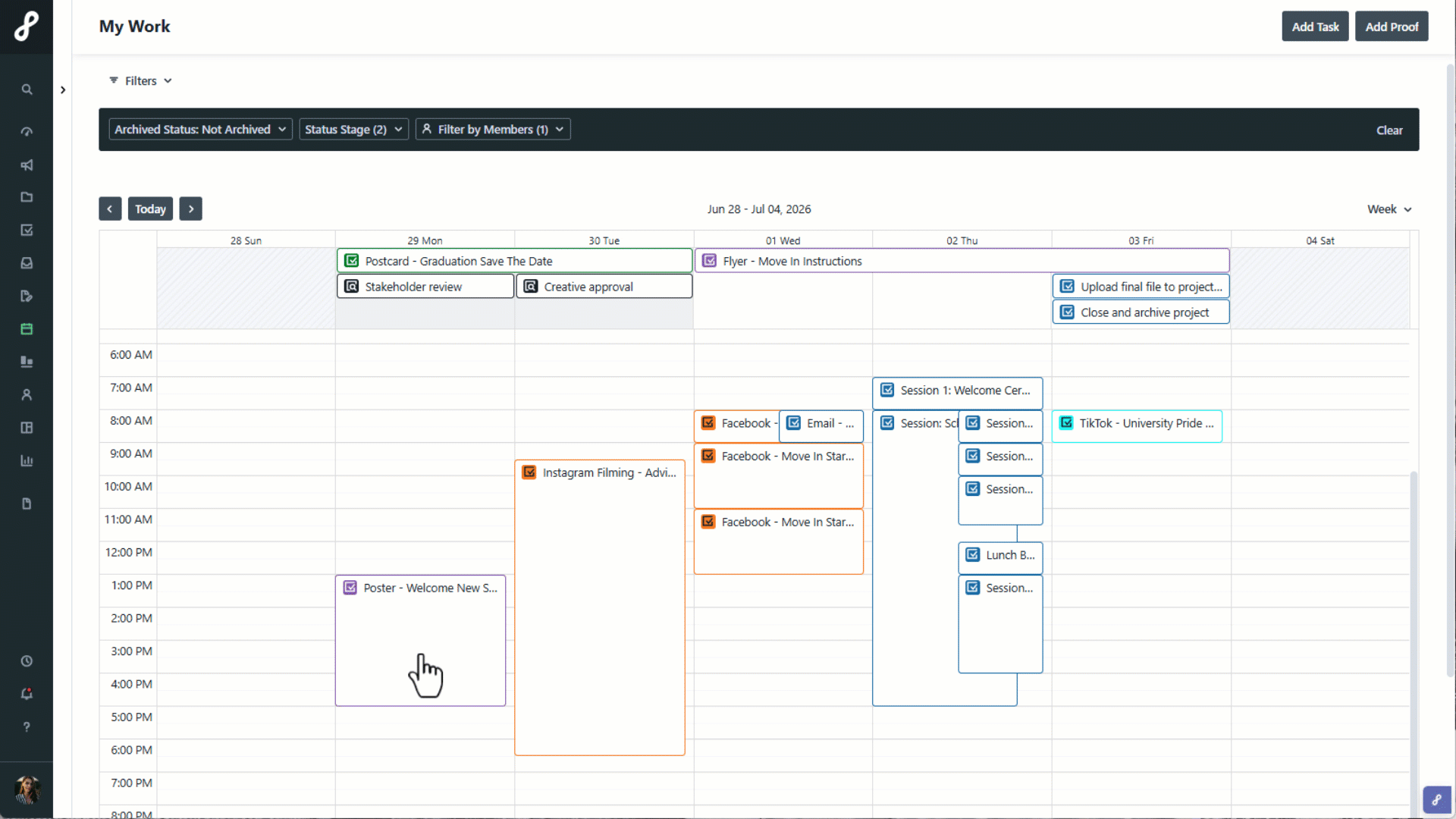
Task: Open the purple floating widget button
Action: tap(1436, 799)
